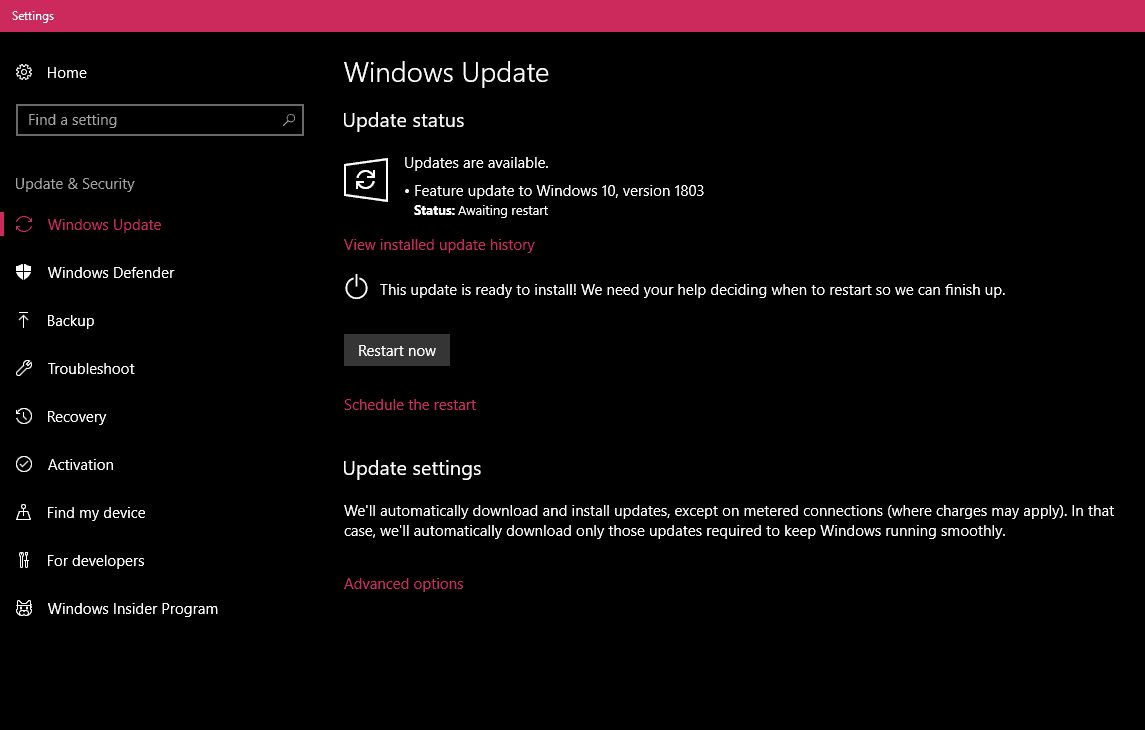Screen dimensions: 1145x730
Task: Click the Update & Security heading
Action: coord(74,184)
